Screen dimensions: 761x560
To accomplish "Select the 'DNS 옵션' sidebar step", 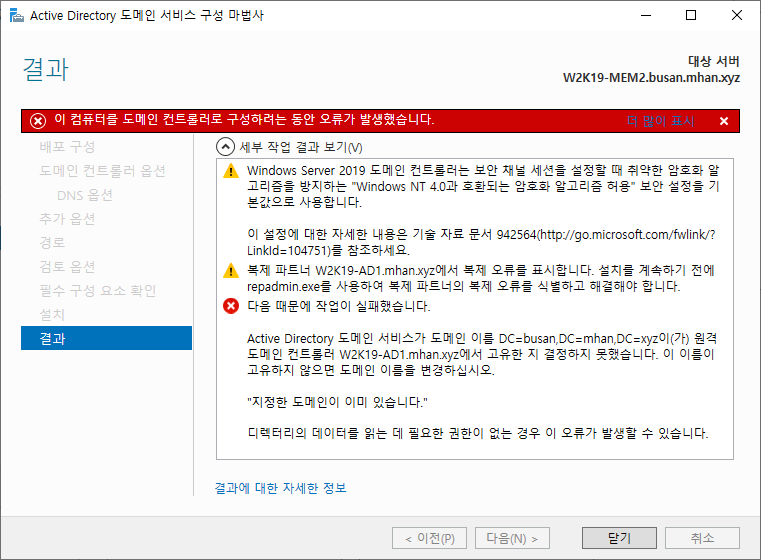I will coord(85,195).
